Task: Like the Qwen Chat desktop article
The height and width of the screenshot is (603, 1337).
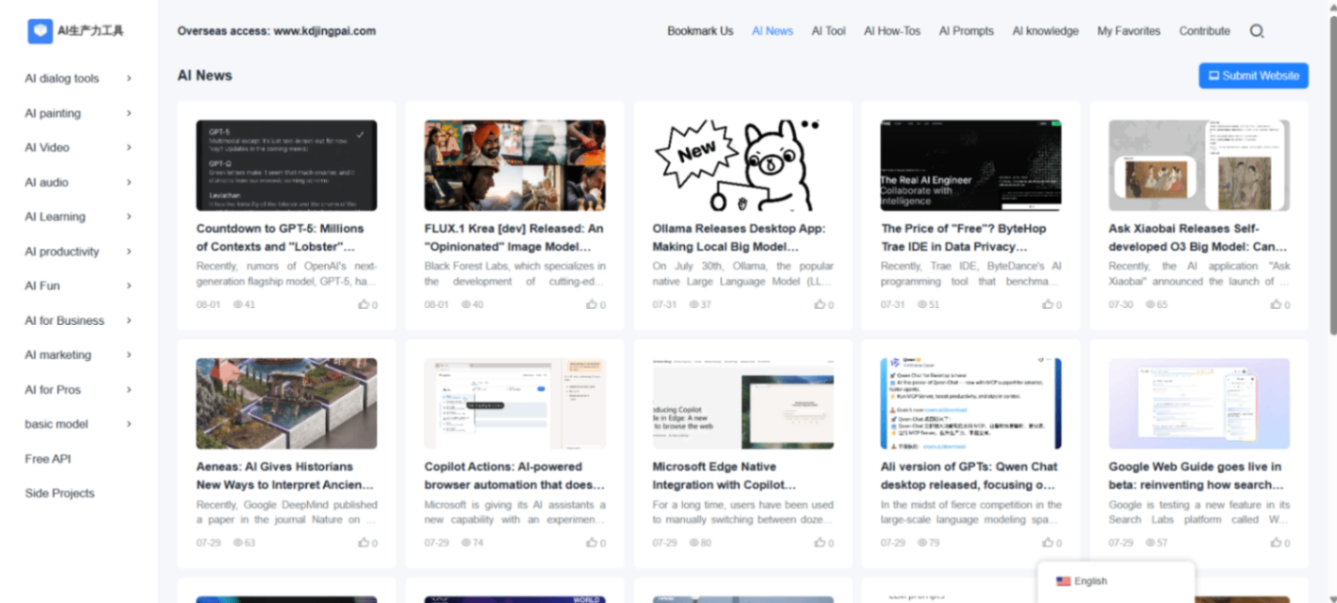Action: pos(1047,543)
